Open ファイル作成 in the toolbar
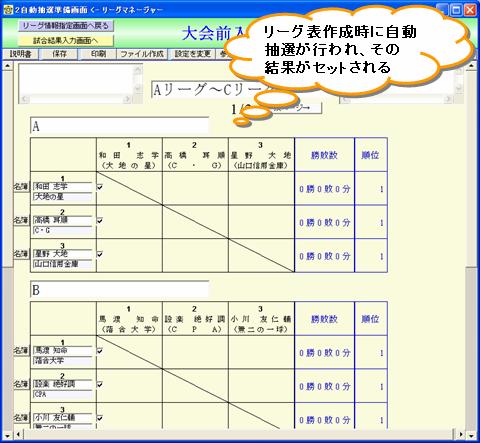This screenshot has height=443, width=480. pos(142,54)
